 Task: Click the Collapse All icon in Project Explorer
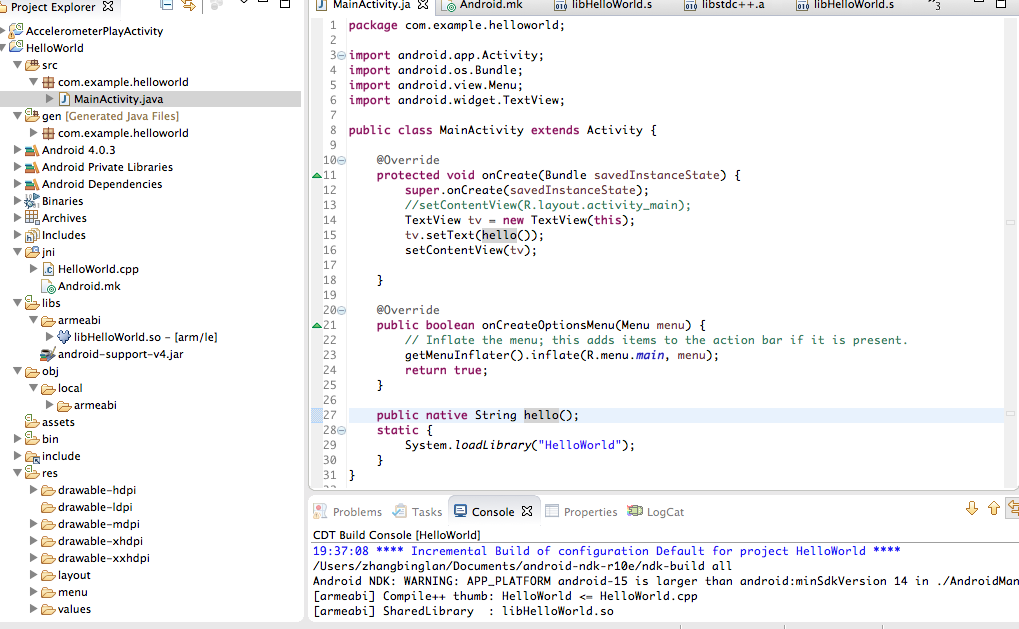point(166,5)
